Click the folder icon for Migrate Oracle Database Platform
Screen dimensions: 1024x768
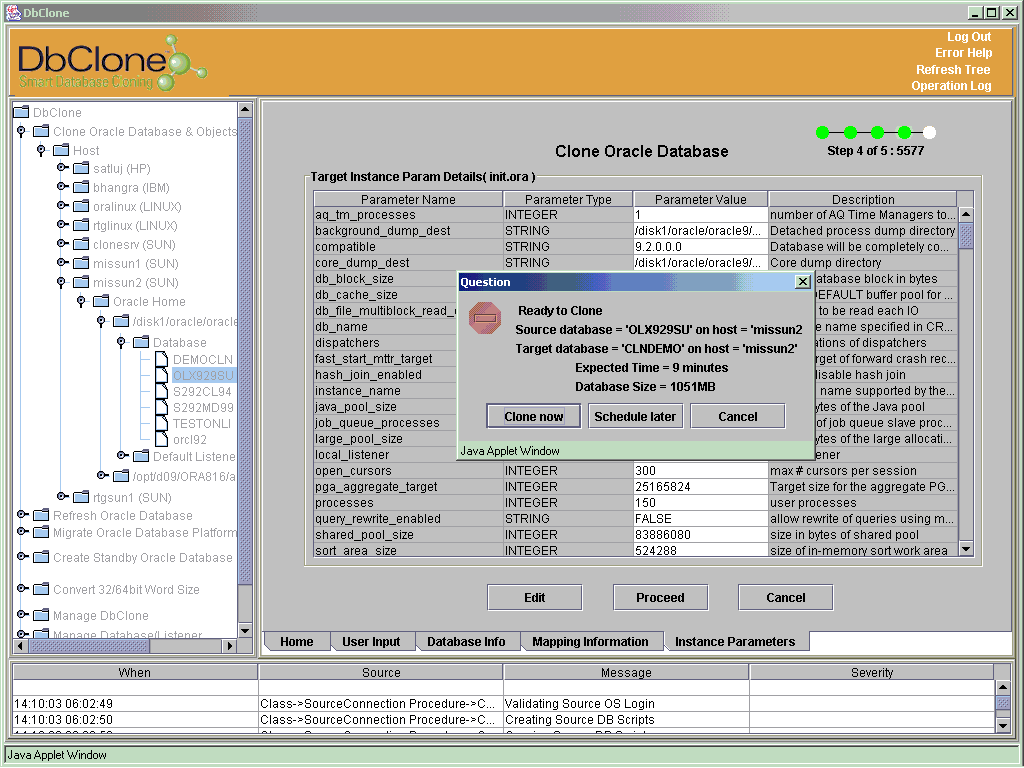pos(40,532)
